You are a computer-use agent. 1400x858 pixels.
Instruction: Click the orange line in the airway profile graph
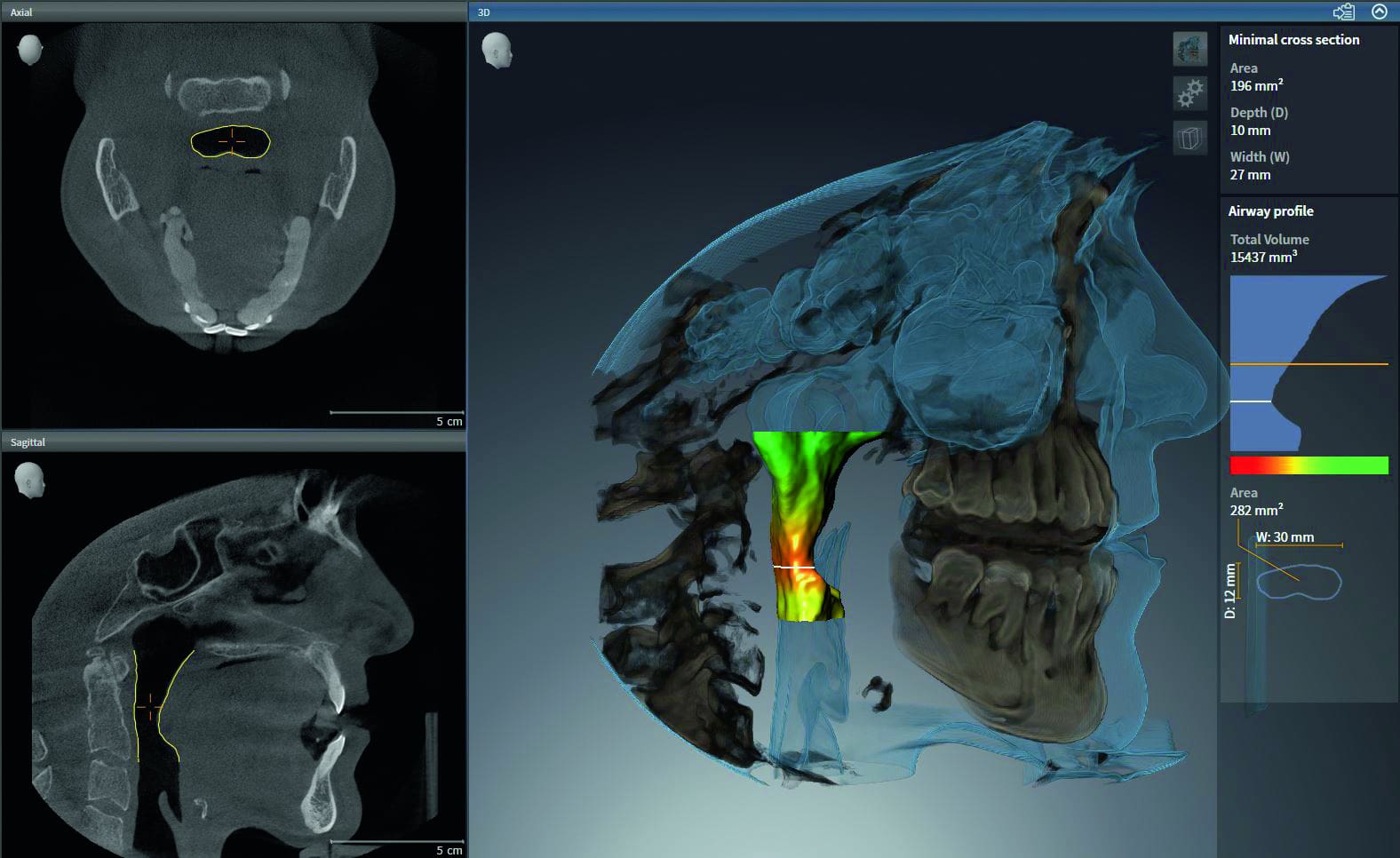1309,364
